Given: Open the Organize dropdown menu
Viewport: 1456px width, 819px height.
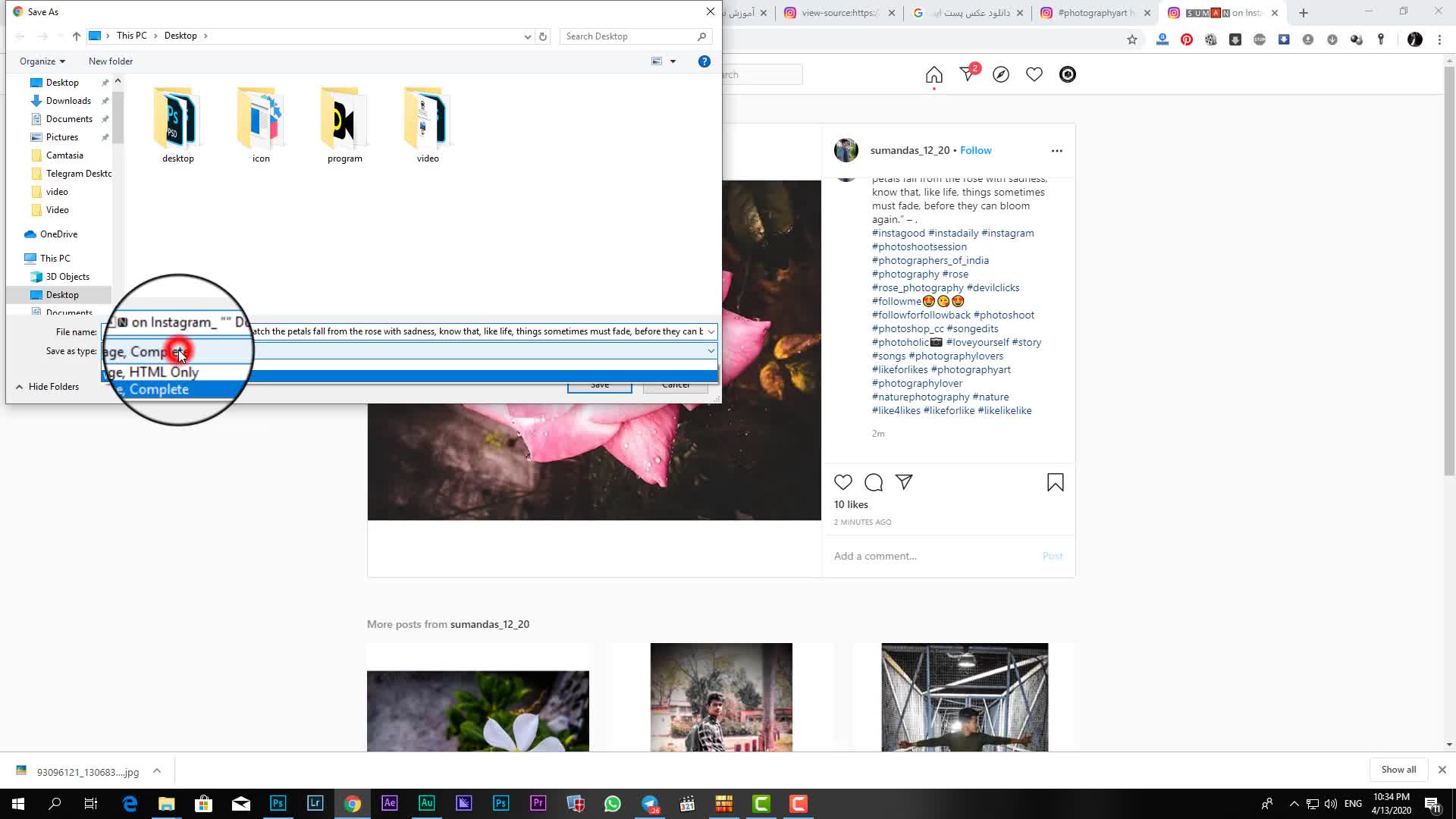Looking at the screenshot, I should [x=42, y=61].
